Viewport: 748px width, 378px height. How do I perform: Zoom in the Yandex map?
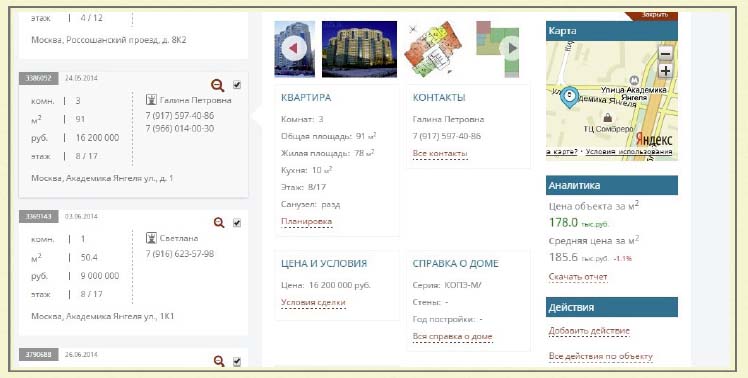(x=665, y=71)
